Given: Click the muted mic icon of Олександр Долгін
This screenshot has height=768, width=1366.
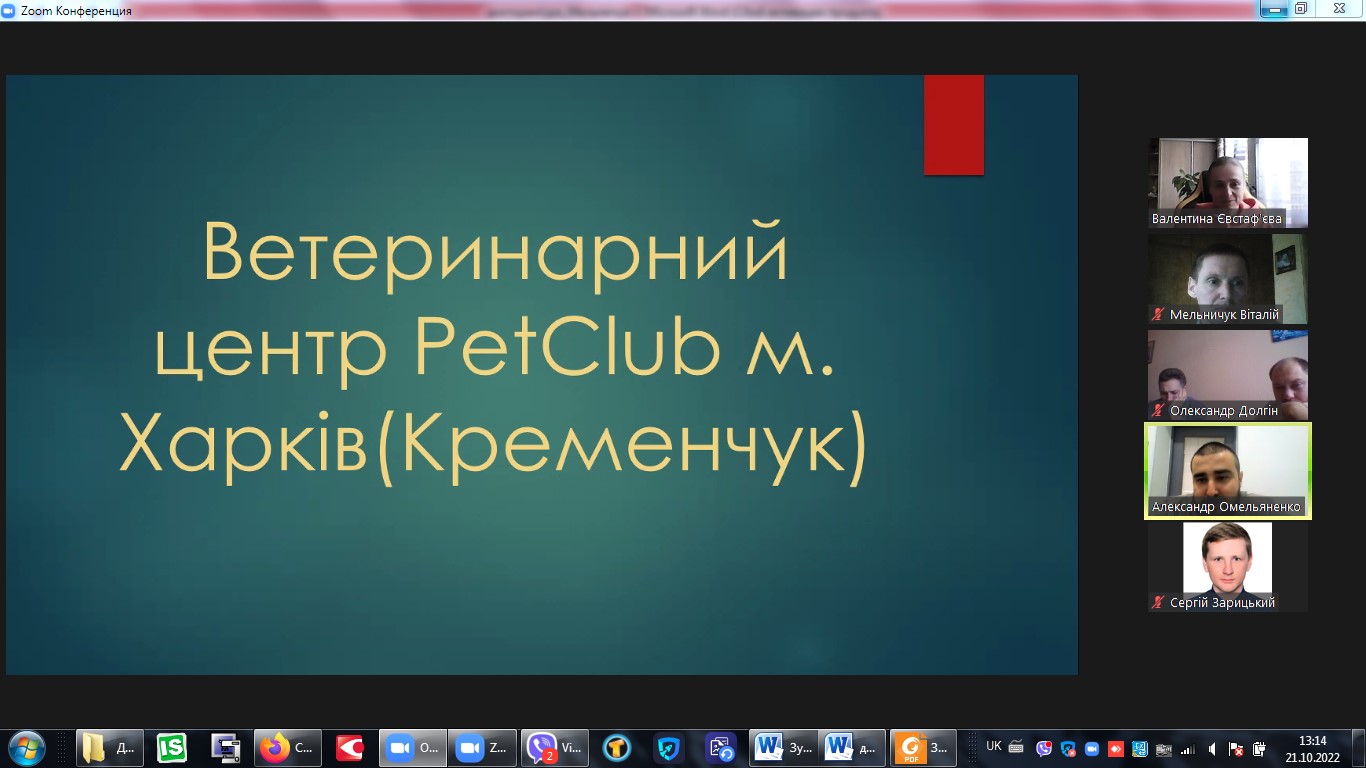Looking at the screenshot, I should tap(1158, 410).
